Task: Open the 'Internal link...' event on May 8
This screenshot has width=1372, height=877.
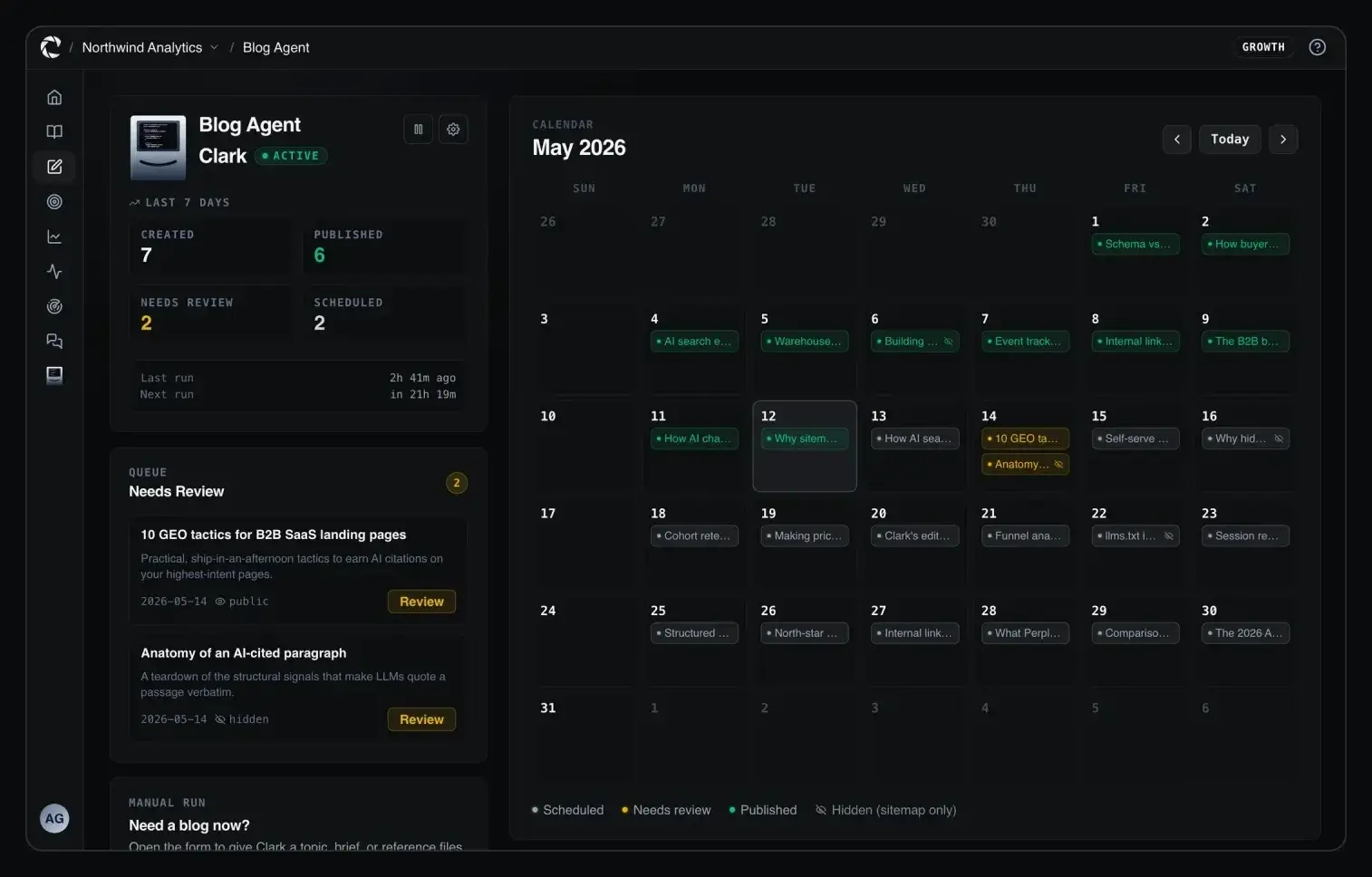Action: click(x=1135, y=342)
